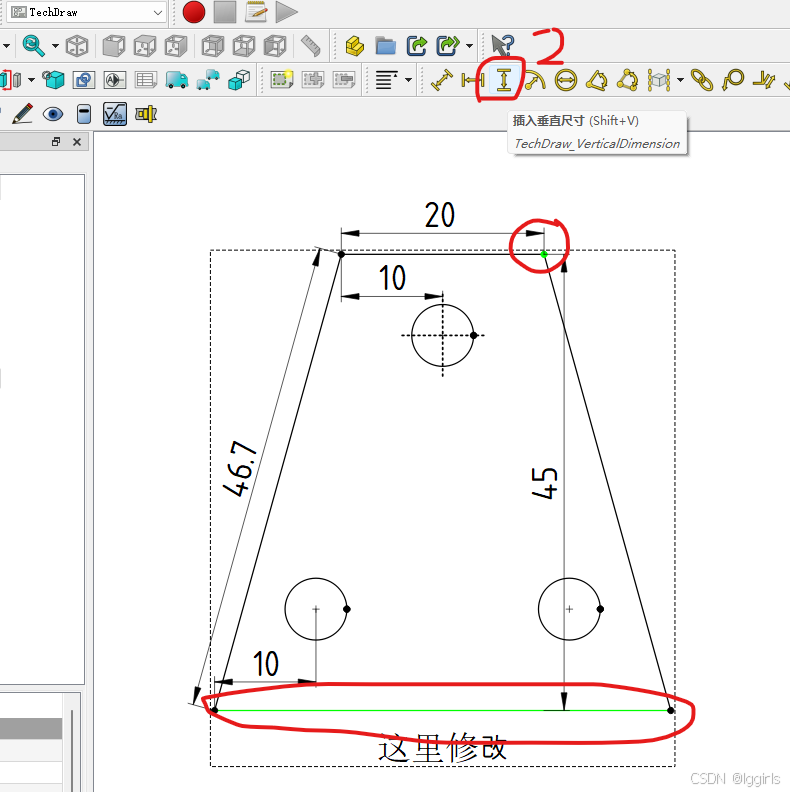790x792 pixels.
Task: Click the chain link dimension icon
Action: point(702,80)
